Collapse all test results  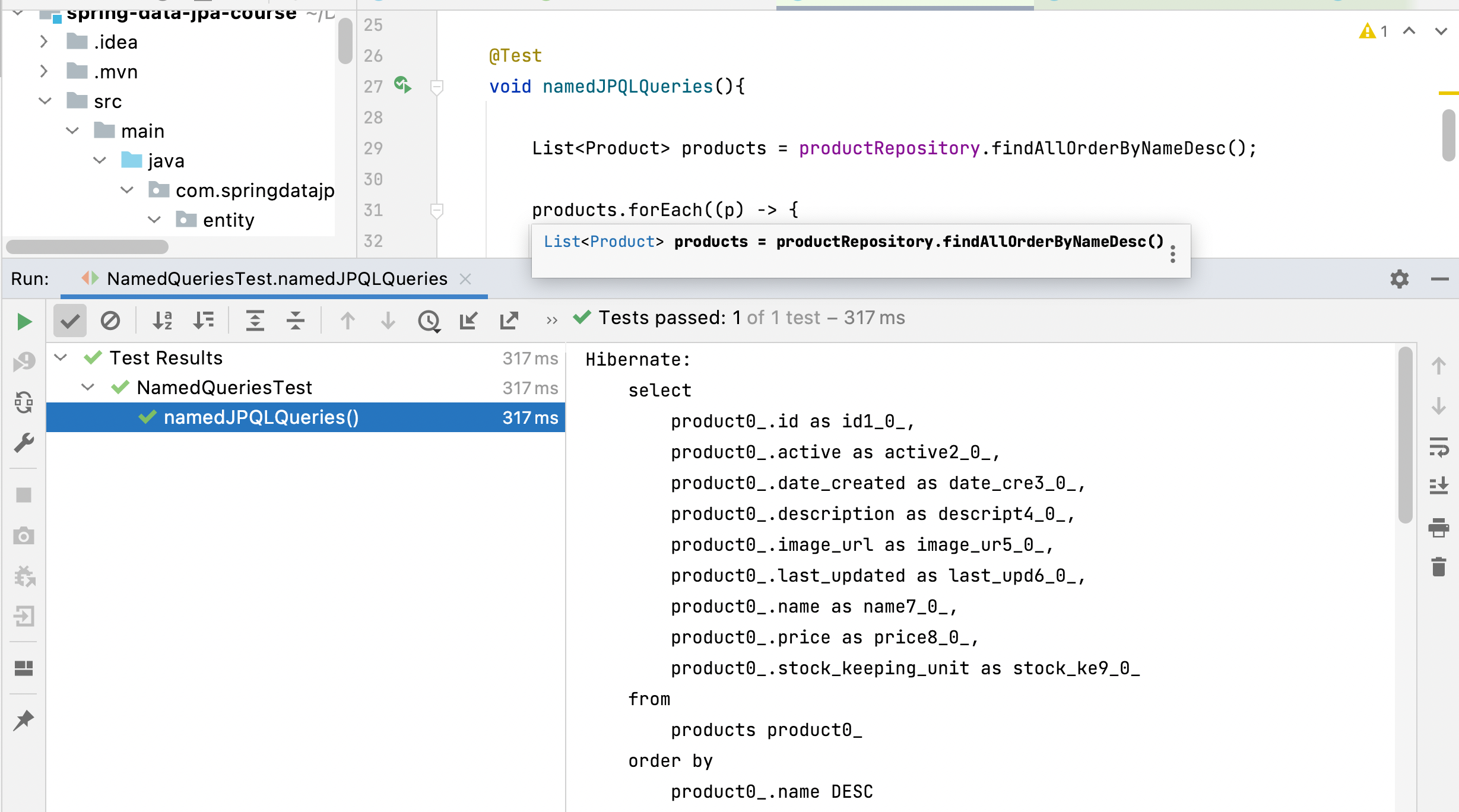[x=296, y=321]
